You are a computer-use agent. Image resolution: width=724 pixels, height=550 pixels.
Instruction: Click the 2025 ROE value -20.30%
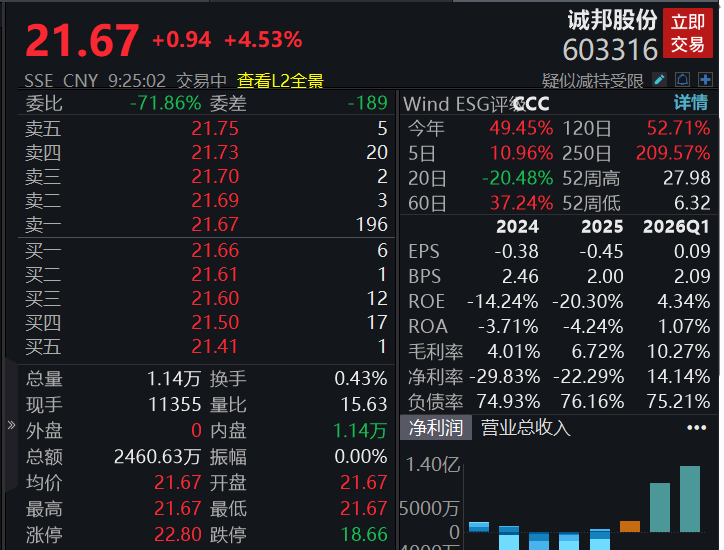[x=588, y=302]
